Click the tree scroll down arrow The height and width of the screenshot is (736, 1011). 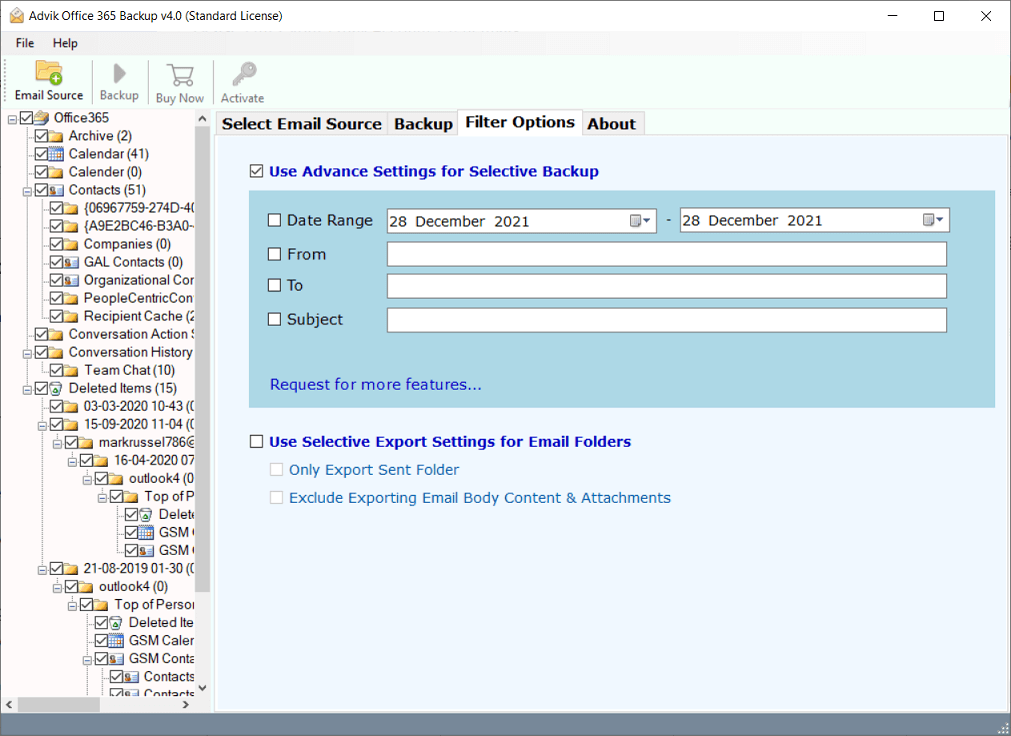(202, 688)
